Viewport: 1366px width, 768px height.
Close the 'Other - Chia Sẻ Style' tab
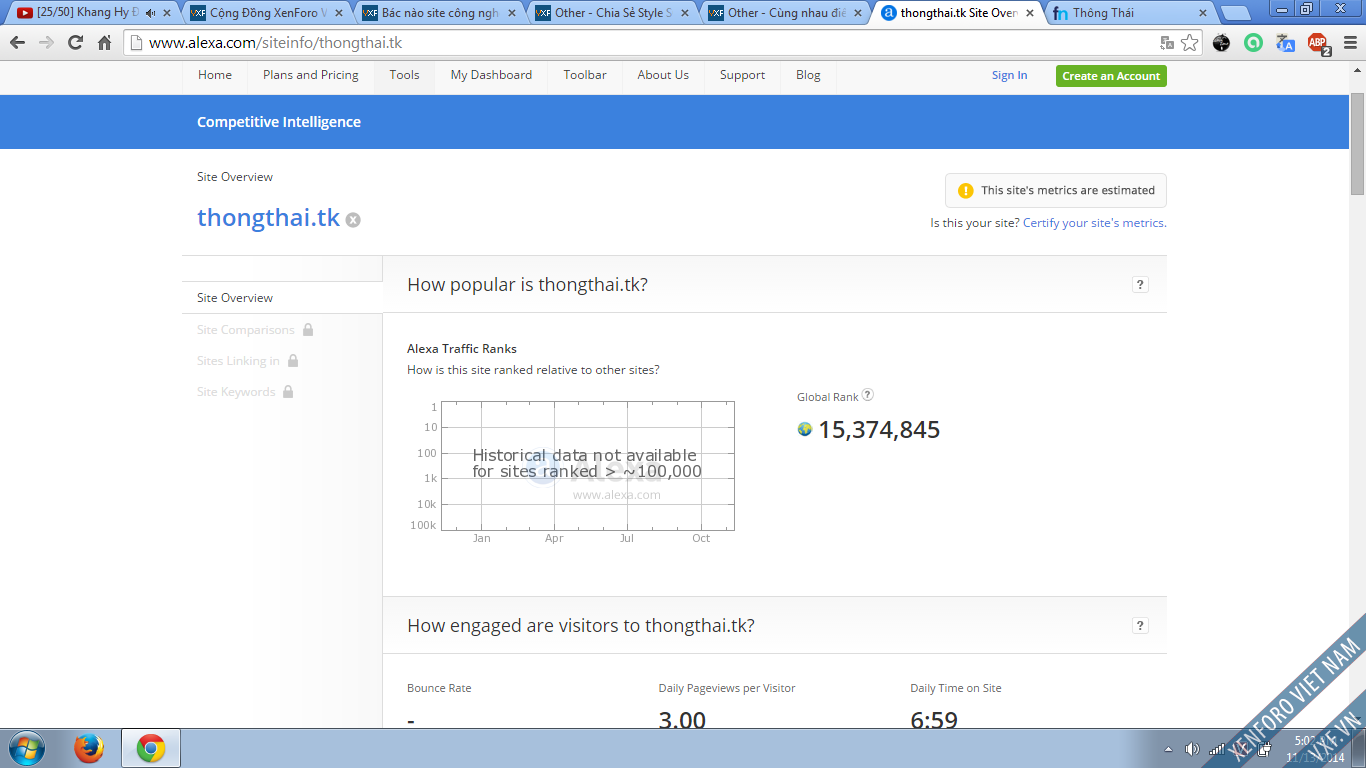(x=685, y=13)
